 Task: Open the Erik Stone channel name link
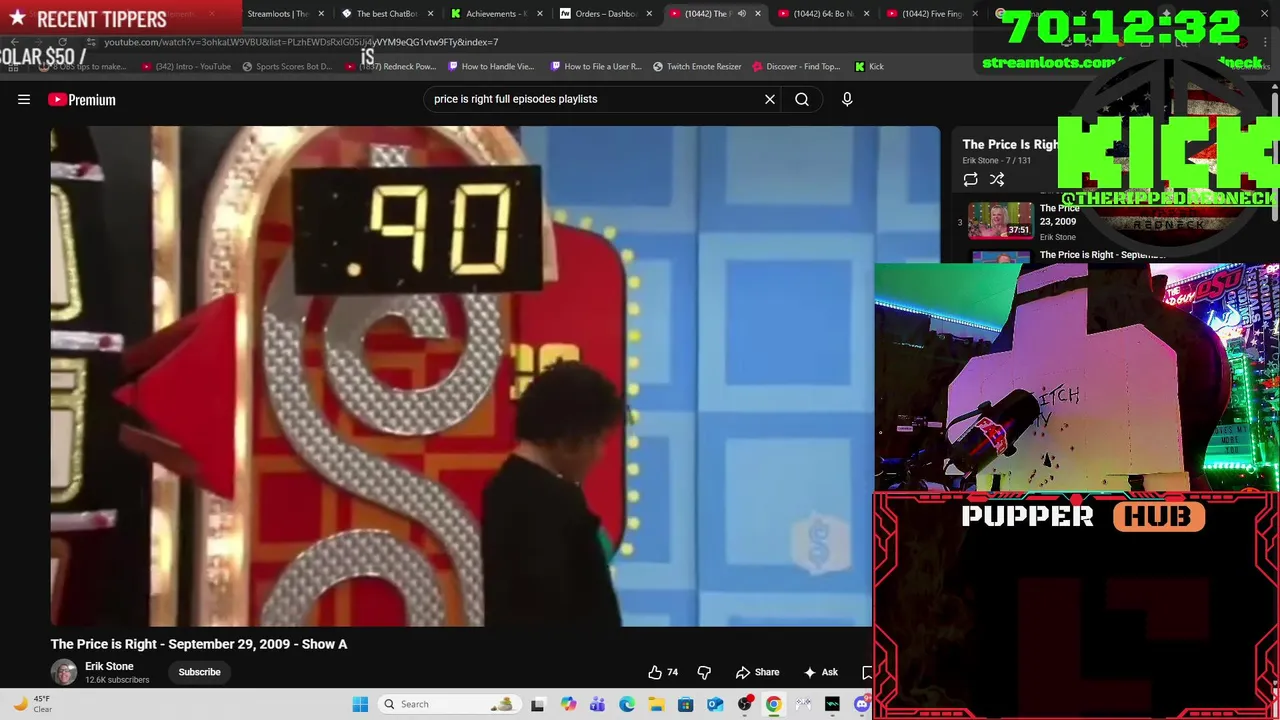coord(109,666)
